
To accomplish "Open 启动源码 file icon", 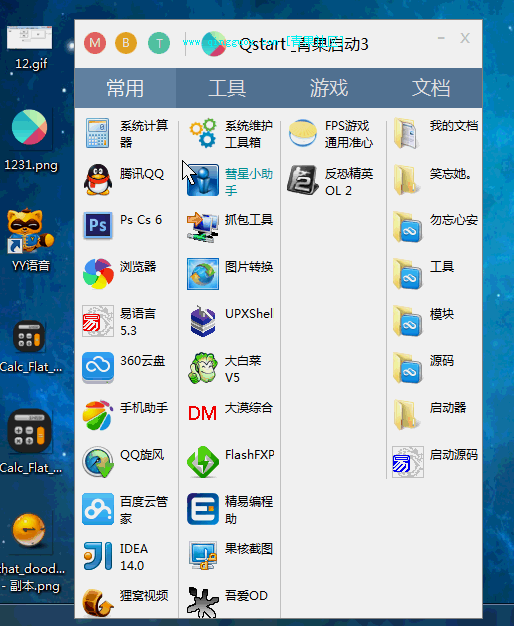I will tap(407, 462).
